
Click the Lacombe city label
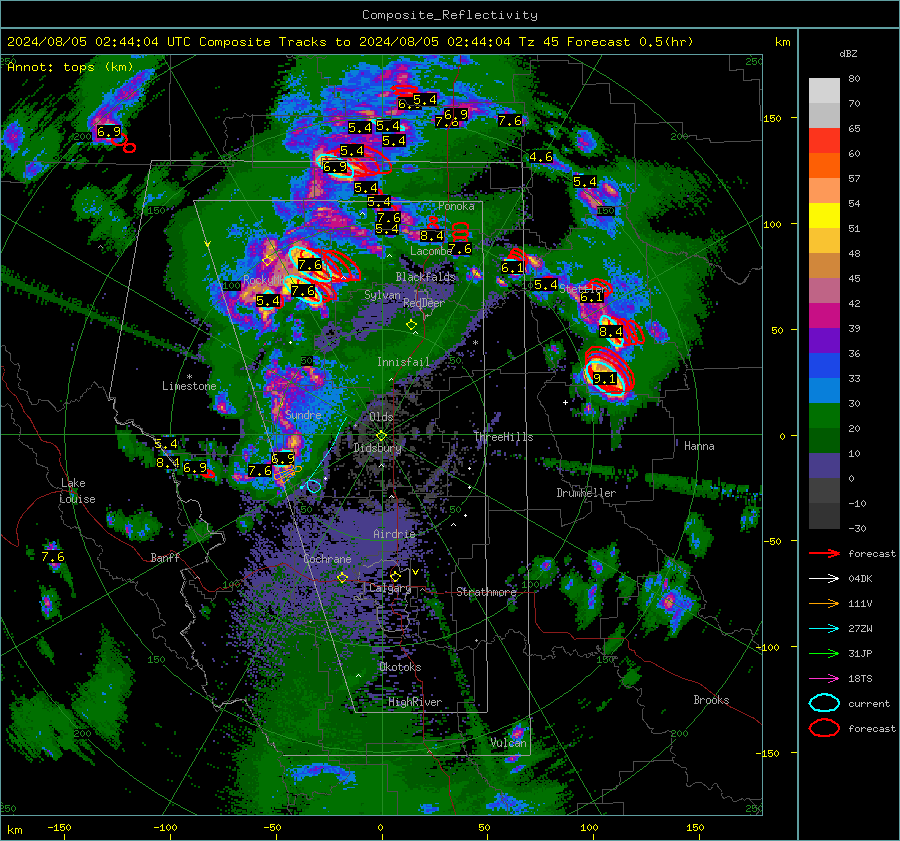431,251
